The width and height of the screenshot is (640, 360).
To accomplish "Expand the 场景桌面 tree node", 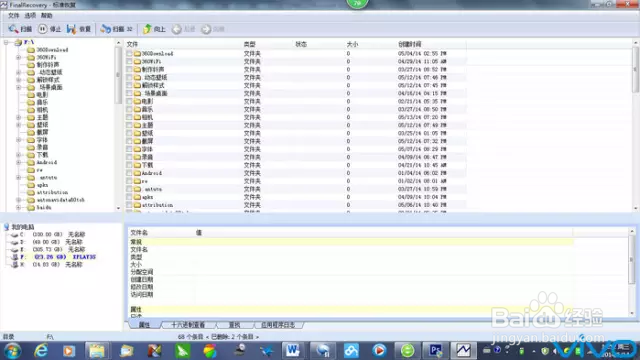I will click(x=18, y=87).
